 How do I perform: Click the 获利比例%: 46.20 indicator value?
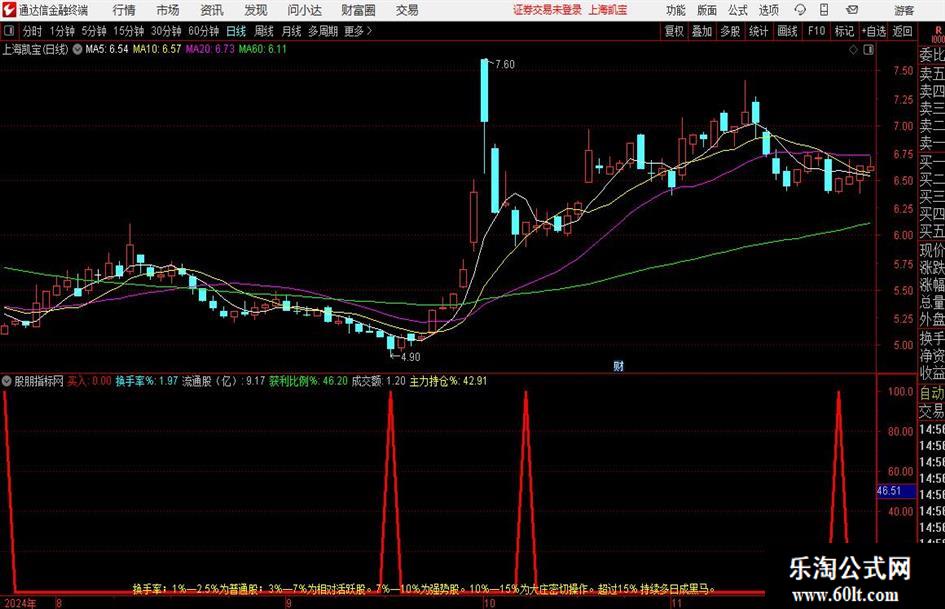(x=308, y=381)
